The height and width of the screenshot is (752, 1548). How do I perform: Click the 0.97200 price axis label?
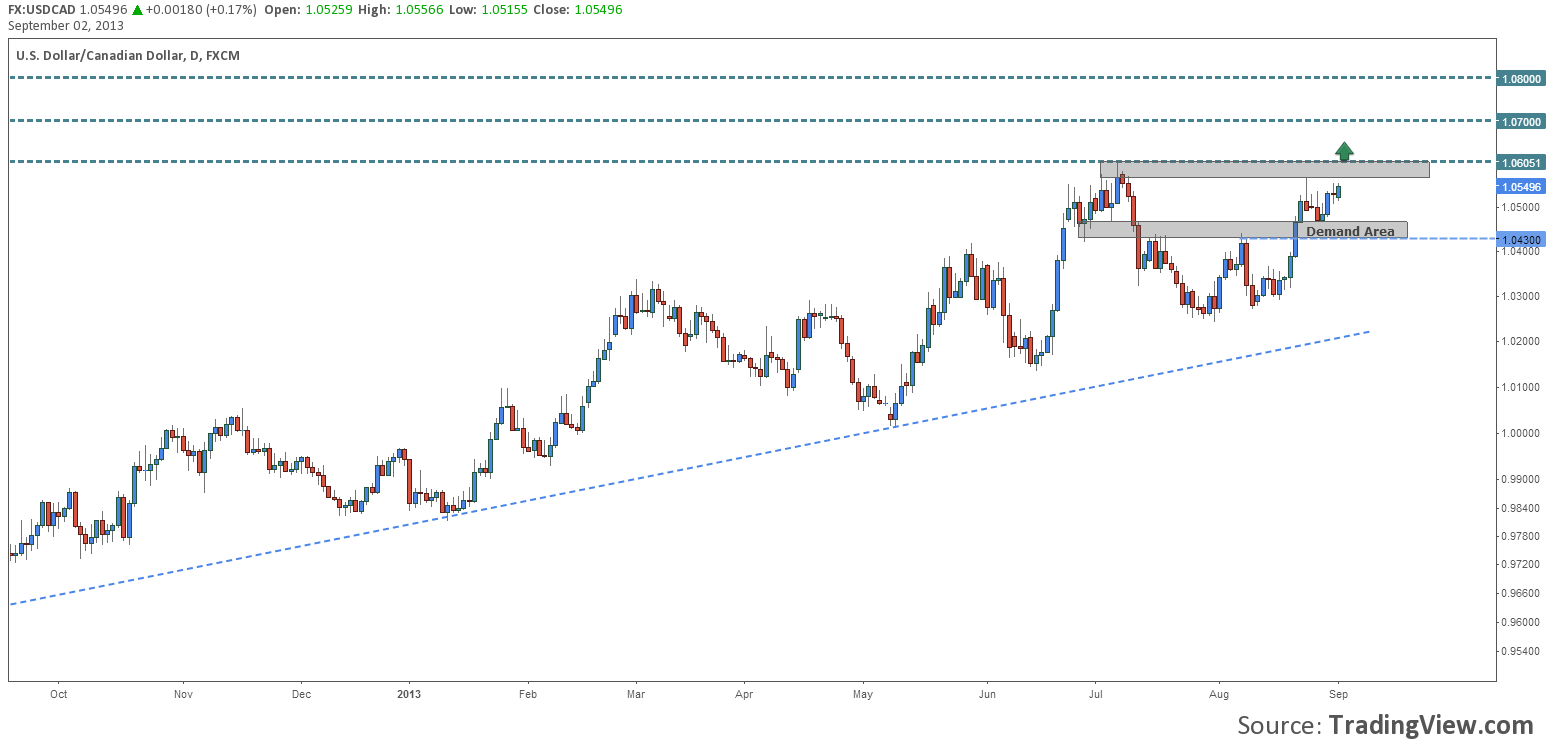pyautogui.click(x=1519, y=565)
